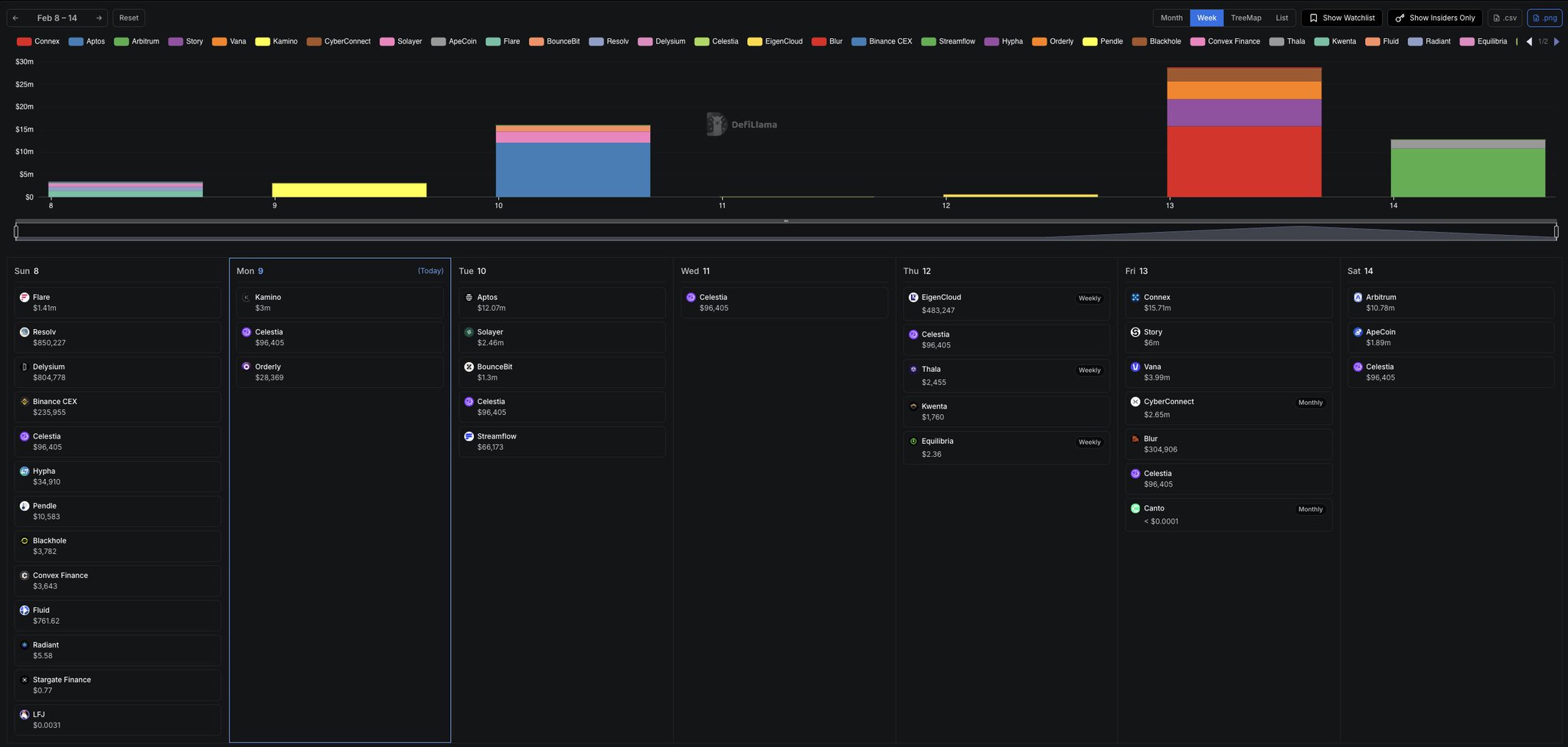Switch to the Month view tab
The image size is (1568, 747).
[x=1171, y=18]
